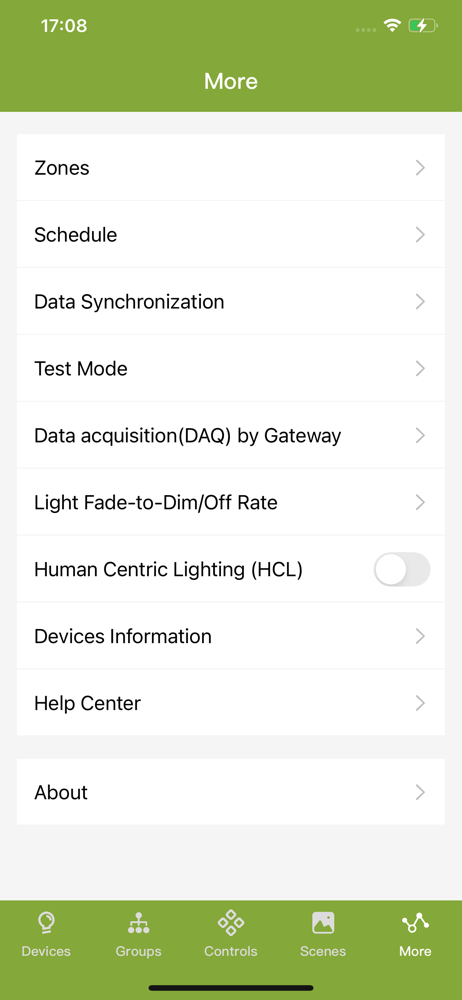Tap the arrow beside Test Mode

(x=420, y=368)
